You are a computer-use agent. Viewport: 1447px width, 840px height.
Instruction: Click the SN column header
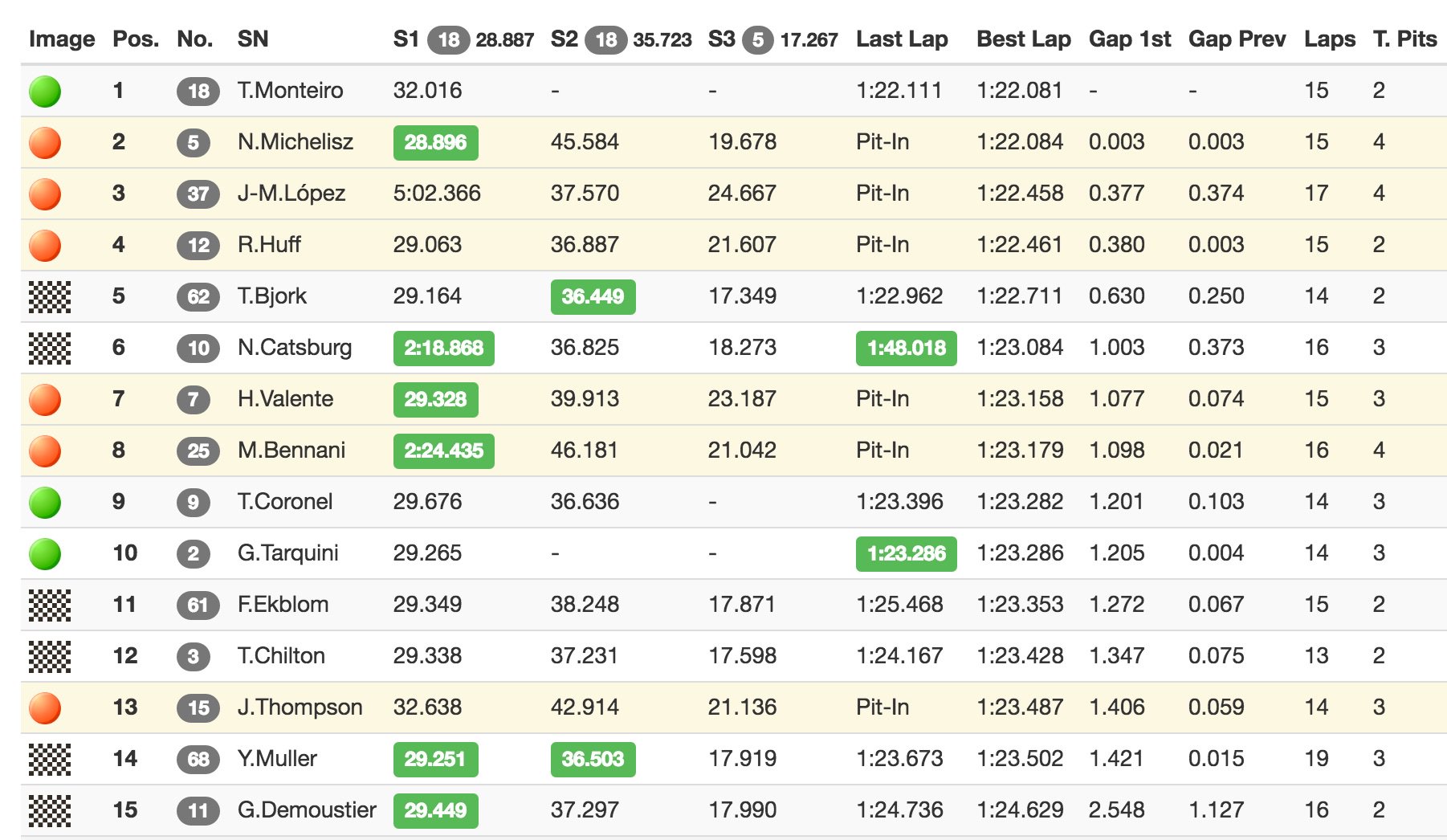[x=253, y=39]
